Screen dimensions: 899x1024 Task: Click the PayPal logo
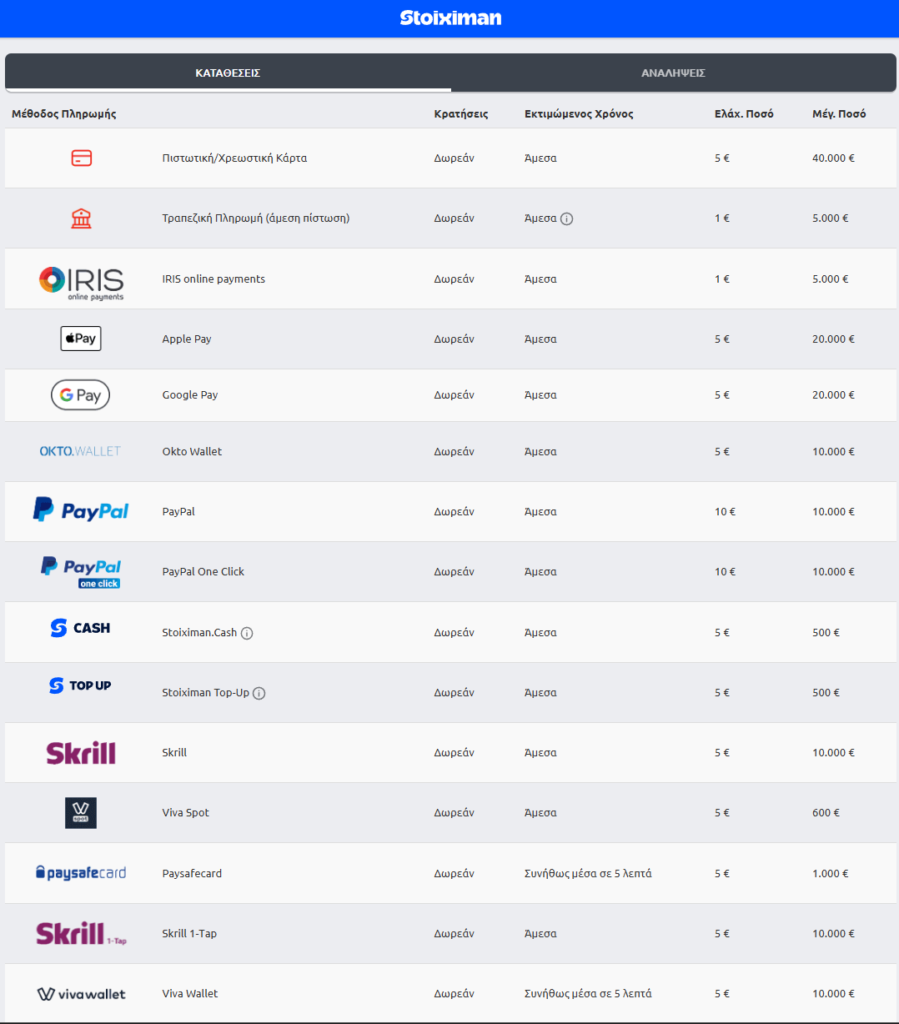[81, 511]
